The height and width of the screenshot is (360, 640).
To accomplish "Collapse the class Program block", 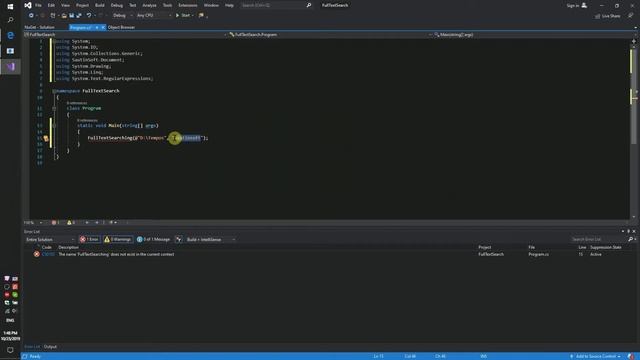I will click(54, 109).
